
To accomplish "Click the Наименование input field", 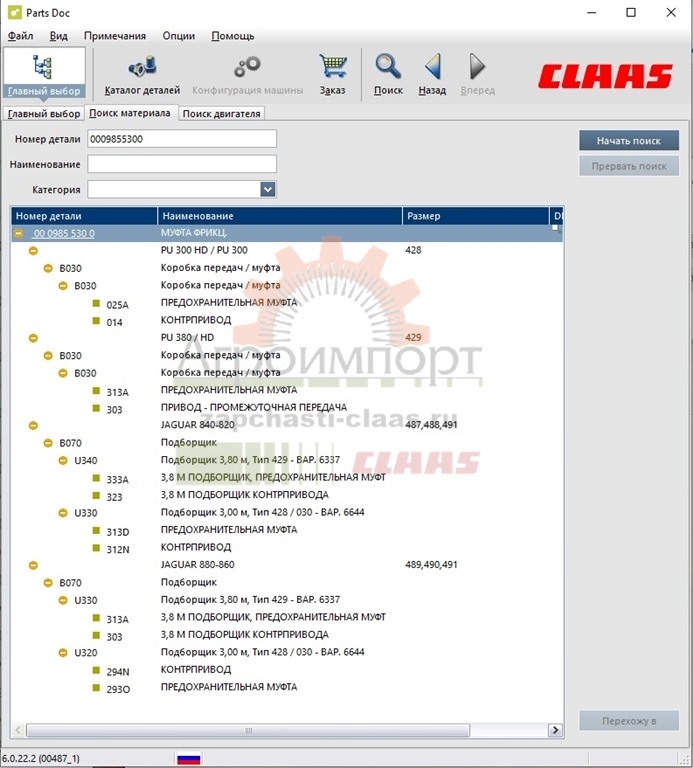I will (182, 164).
